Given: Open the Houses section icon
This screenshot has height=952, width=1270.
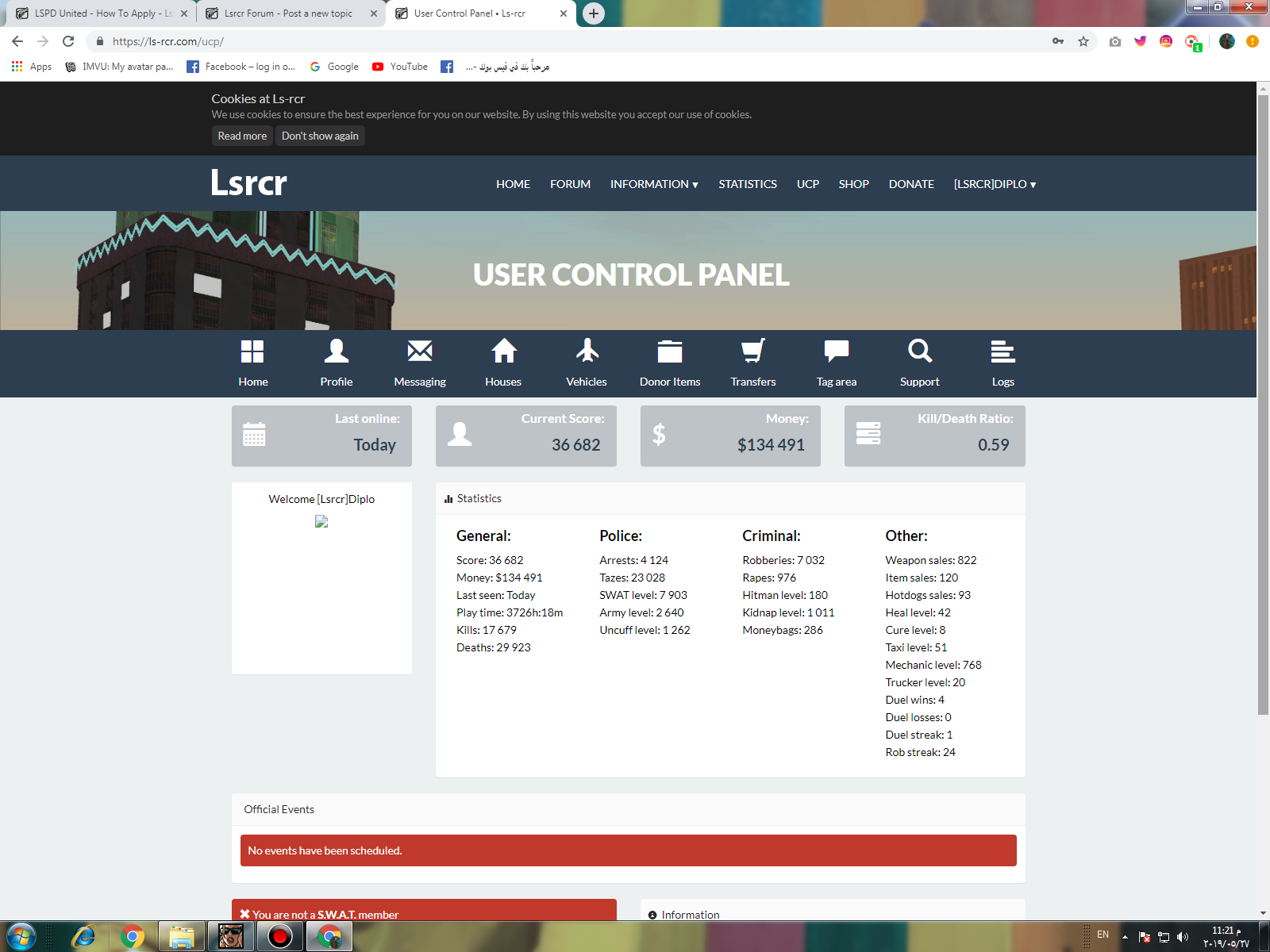Looking at the screenshot, I should pos(503,351).
